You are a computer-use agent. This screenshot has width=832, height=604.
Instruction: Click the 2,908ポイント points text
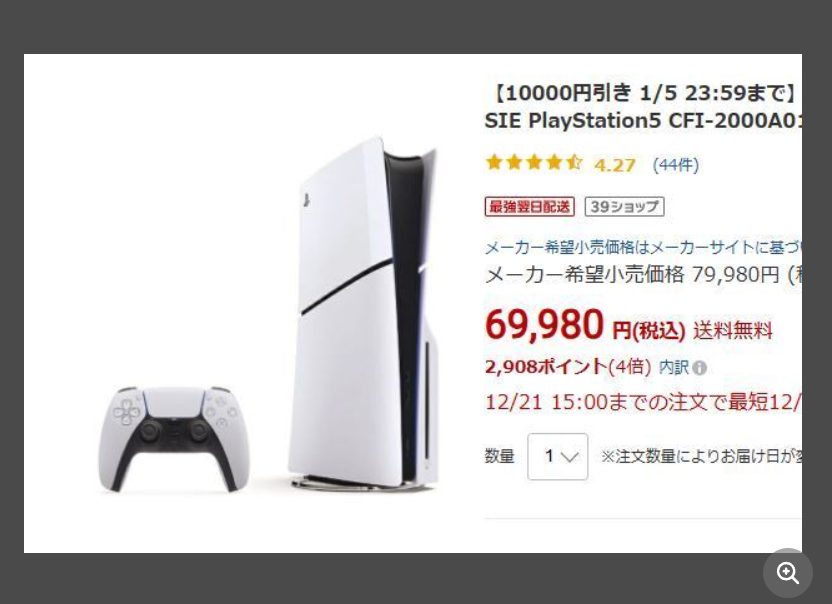(546, 367)
